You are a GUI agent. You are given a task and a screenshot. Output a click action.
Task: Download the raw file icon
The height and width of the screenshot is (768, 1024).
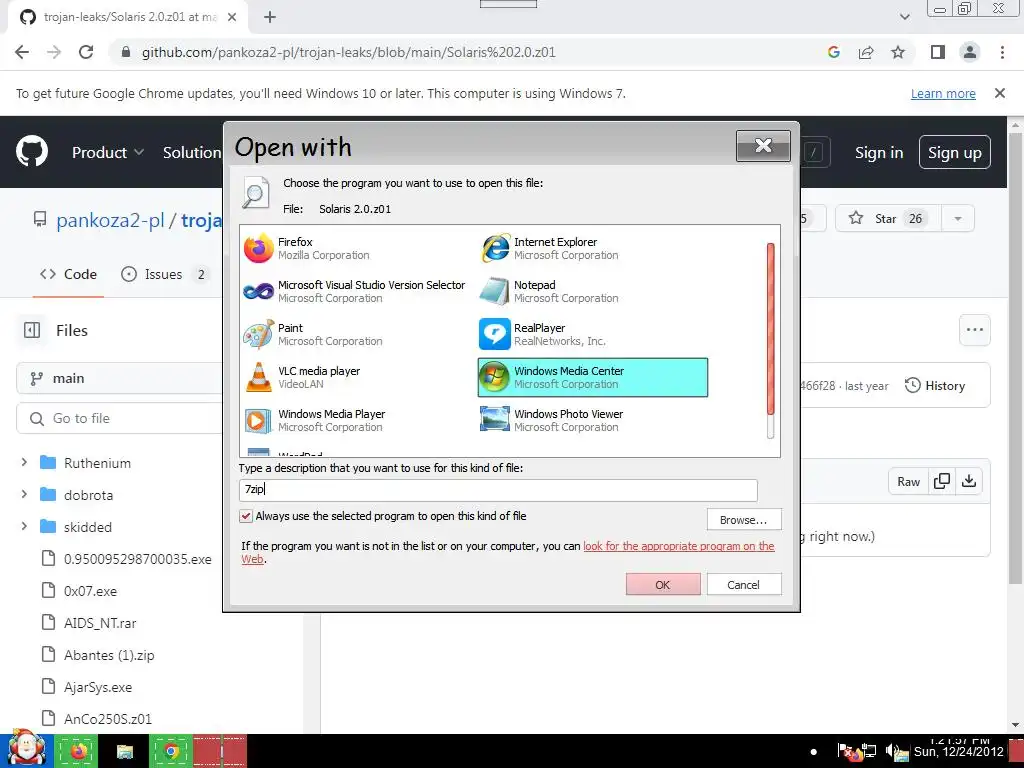tap(969, 481)
